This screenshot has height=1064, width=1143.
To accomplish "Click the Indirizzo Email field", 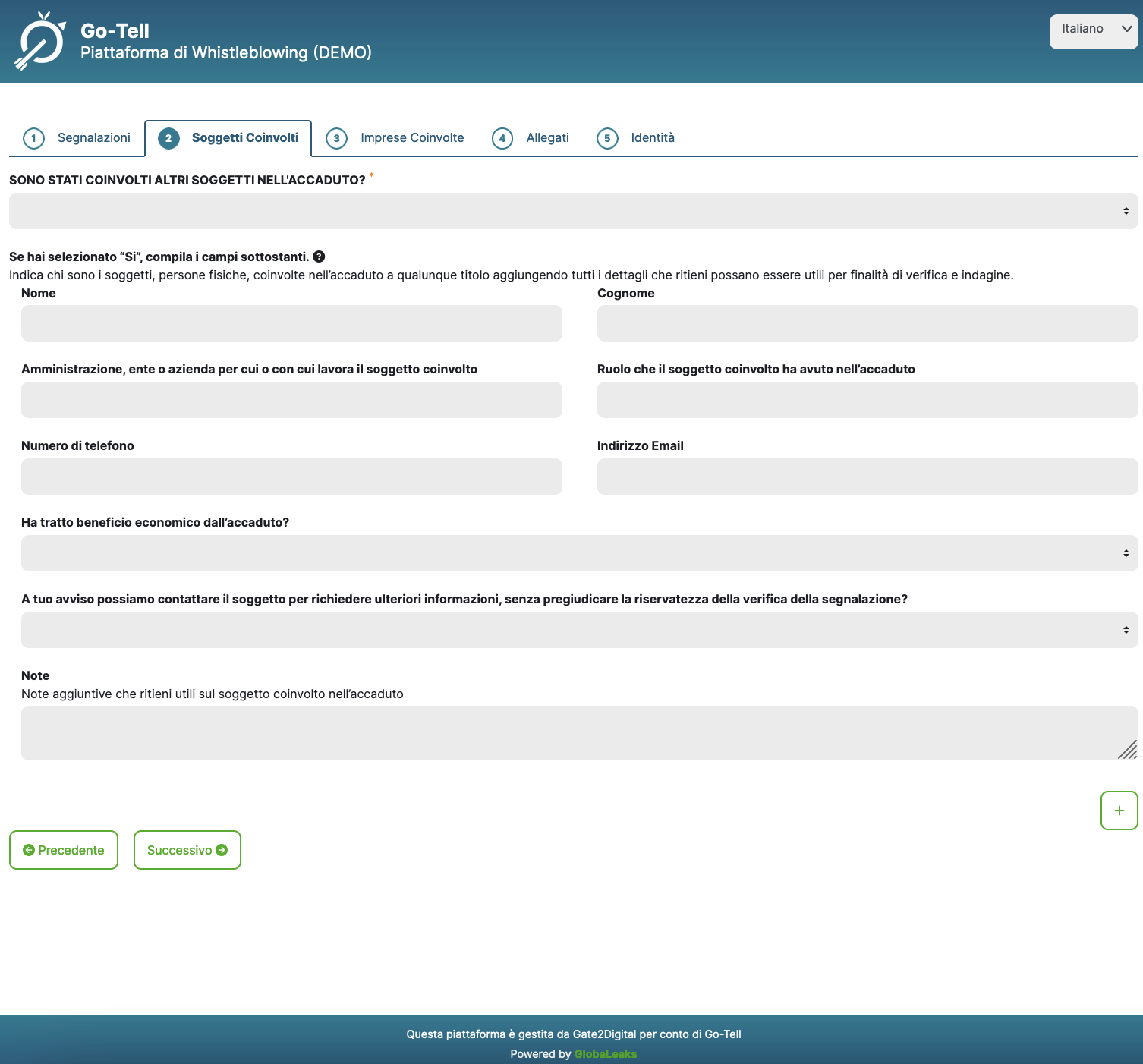I will [867, 476].
